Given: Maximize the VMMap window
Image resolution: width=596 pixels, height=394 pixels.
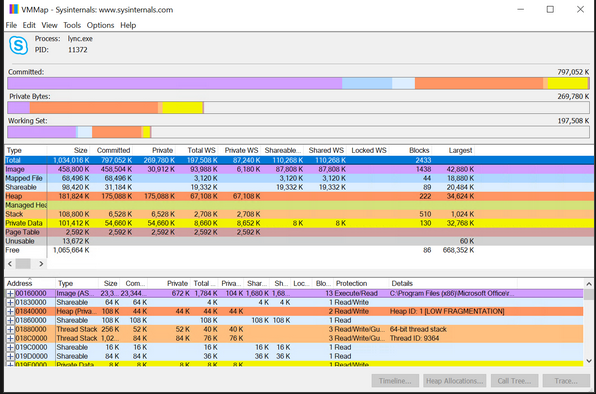Looking at the screenshot, I should (550, 9).
